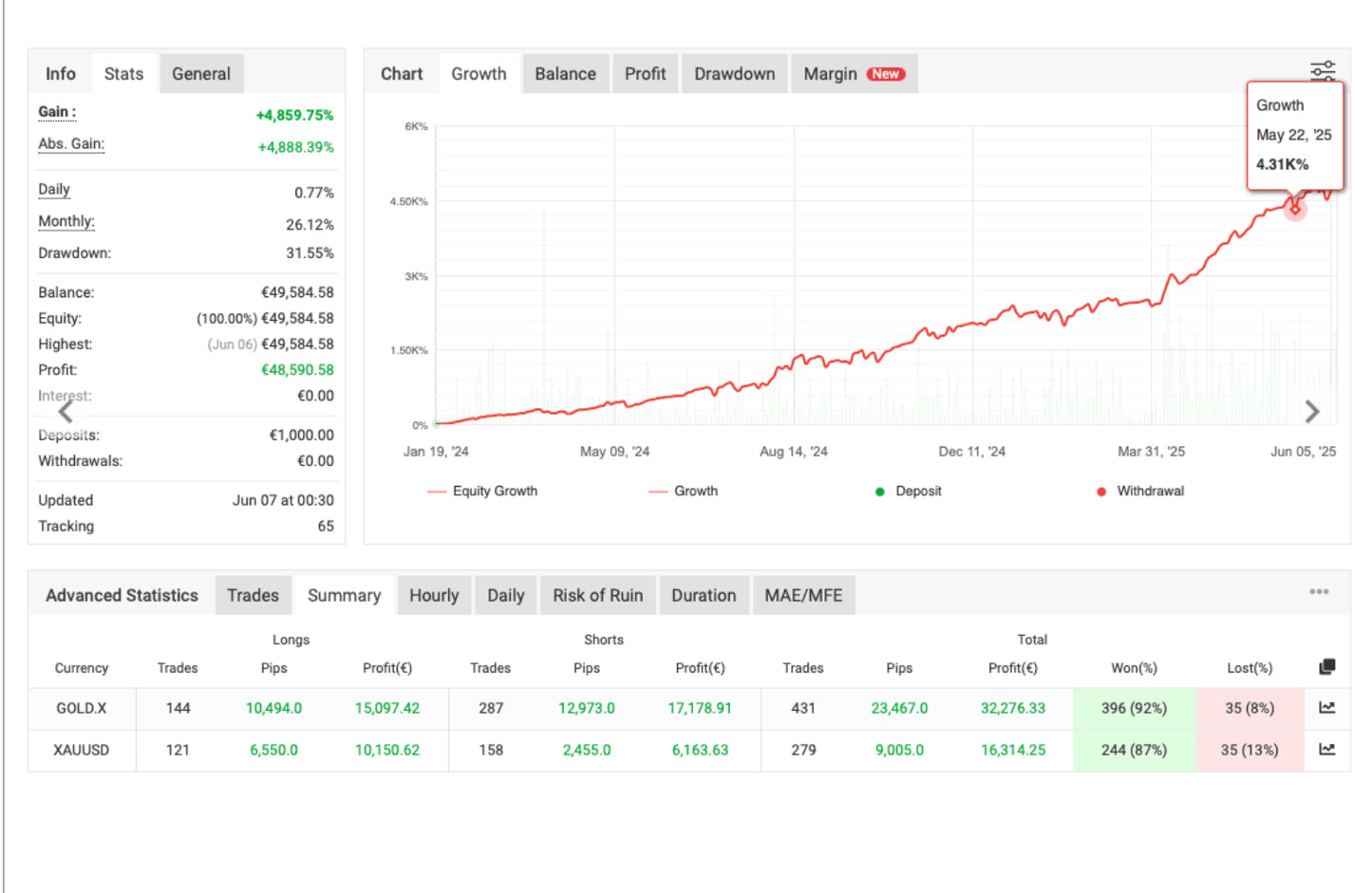Screen dimensions: 1372x893
Task: Open the Duration tab
Action: [x=704, y=596]
